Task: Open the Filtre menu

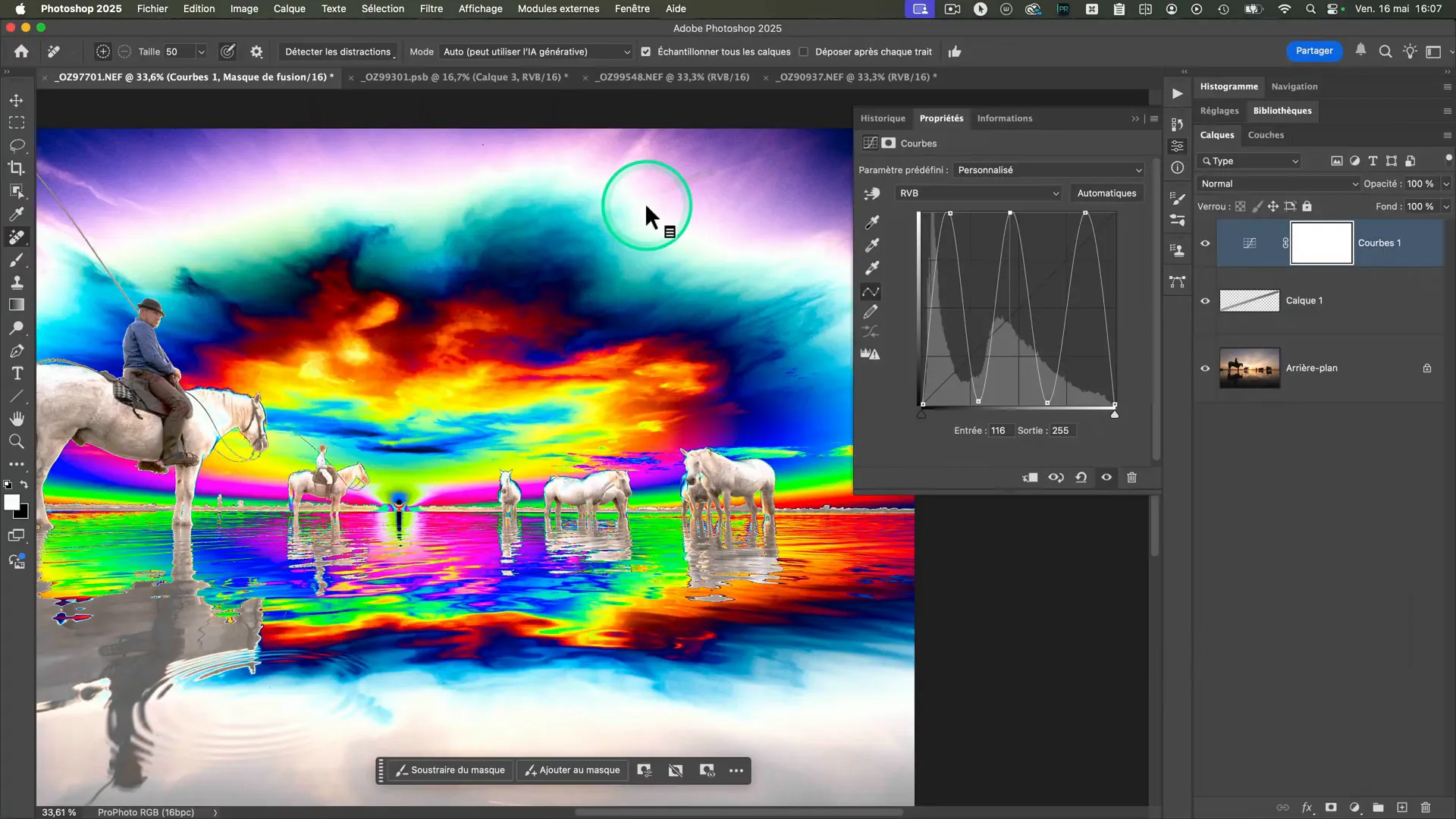Action: point(431,9)
